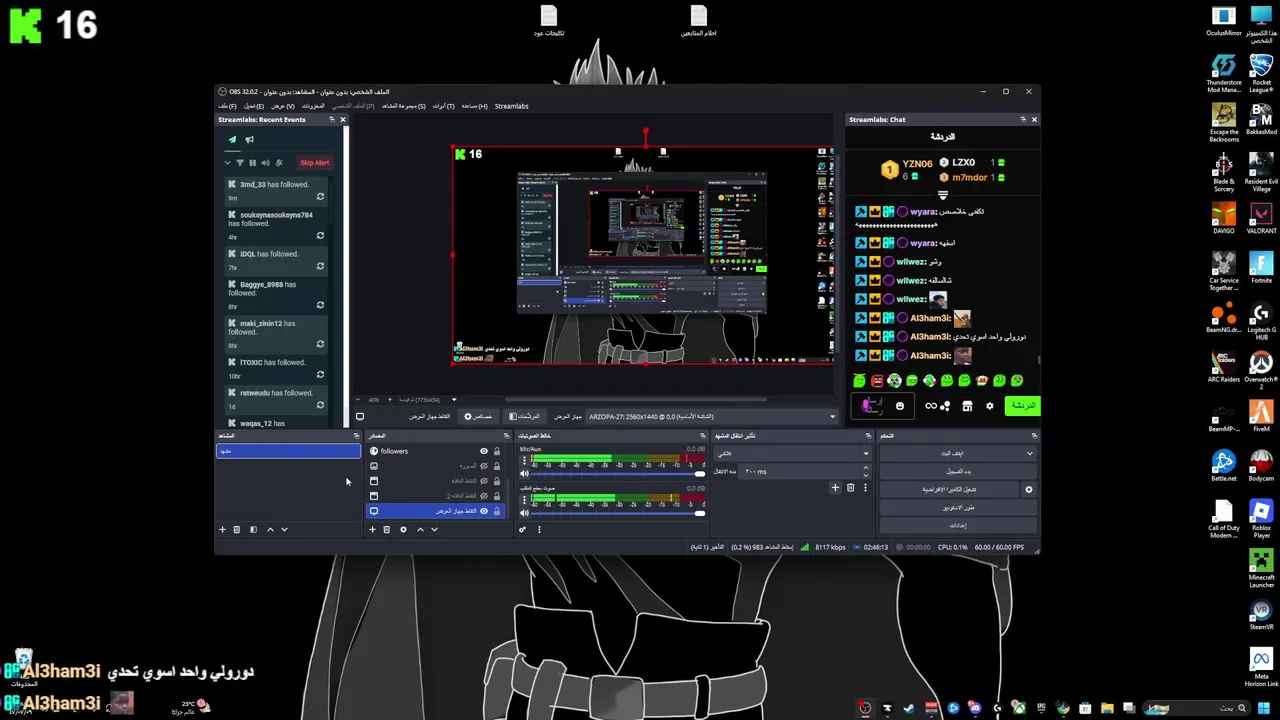The width and height of the screenshot is (1280, 720).
Task: Open the مساعدة (H) help menu
Action: tap(475, 106)
